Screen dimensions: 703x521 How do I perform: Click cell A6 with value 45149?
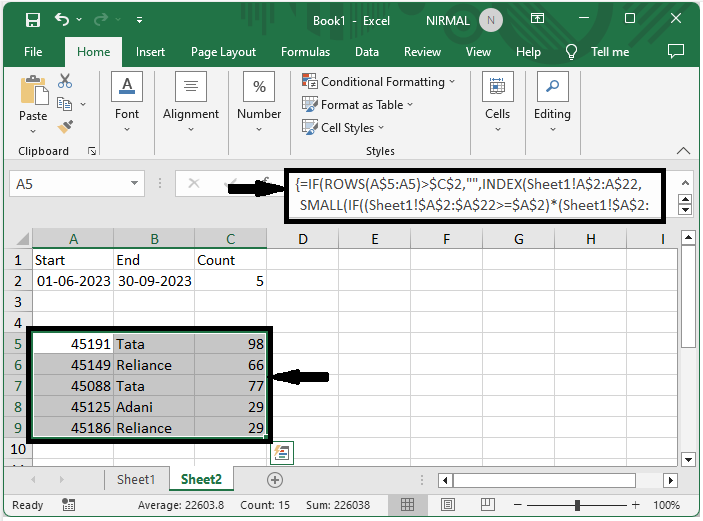(x=73, y=365)
